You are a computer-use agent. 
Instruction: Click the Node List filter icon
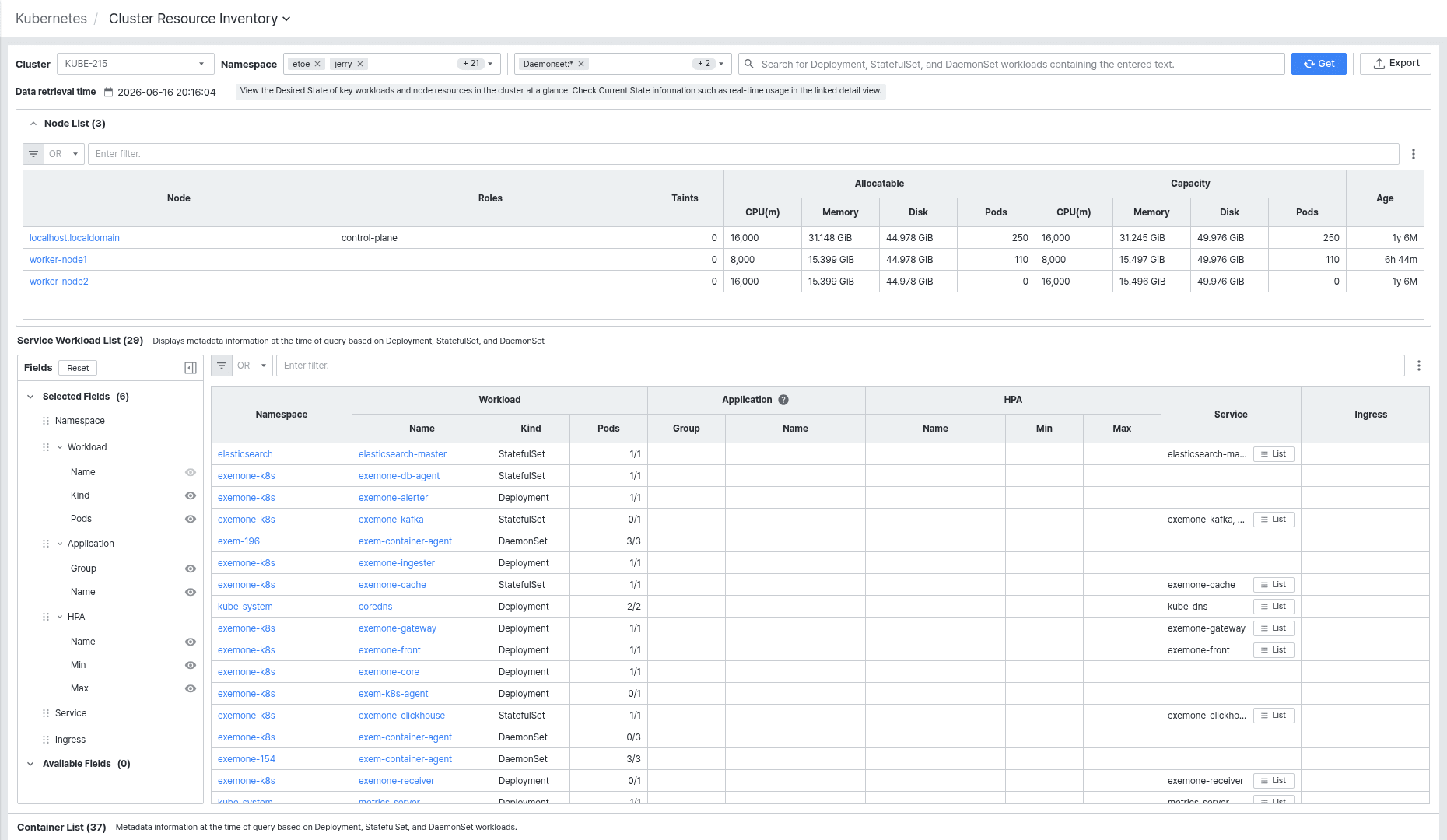click(x=33, y=154)
